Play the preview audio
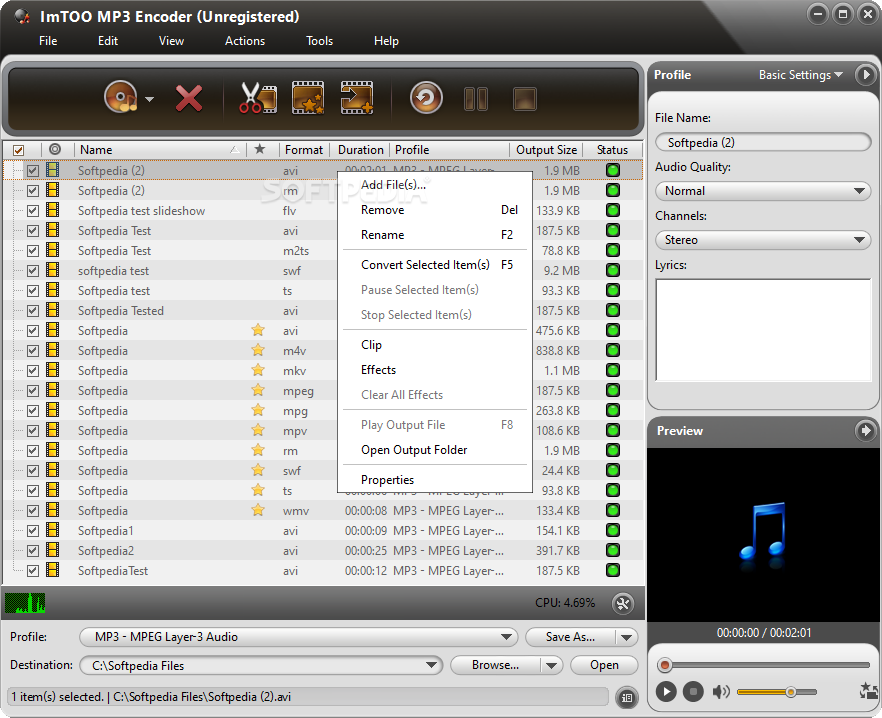This screenshot has width=882, height=718. (x=666, y=692)
